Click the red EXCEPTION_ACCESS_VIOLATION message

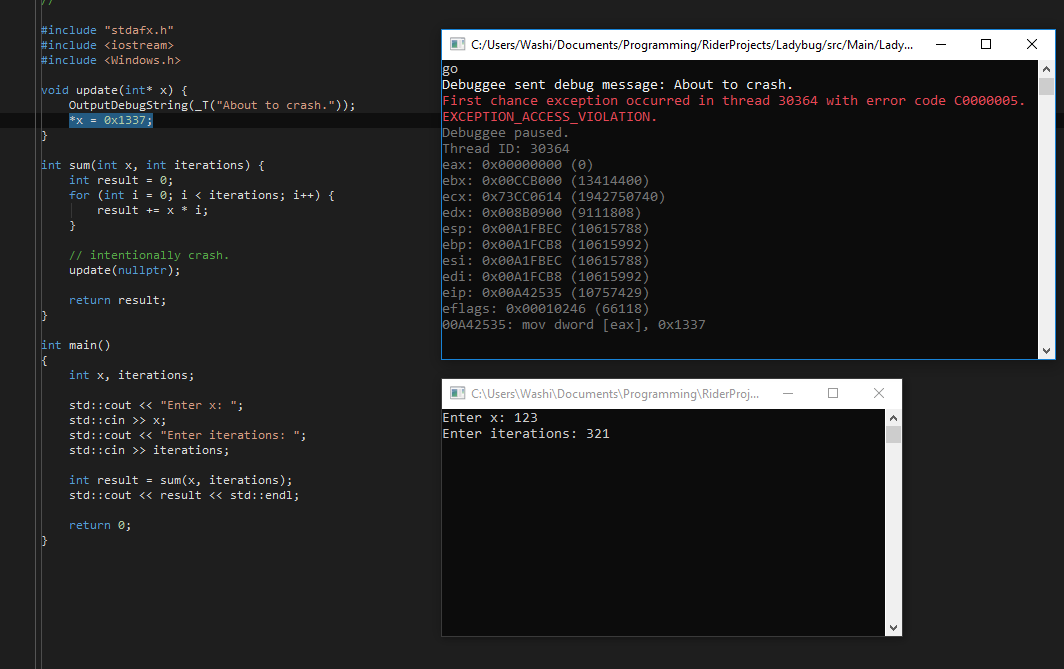pyautogui.click(x=549, y=117)
